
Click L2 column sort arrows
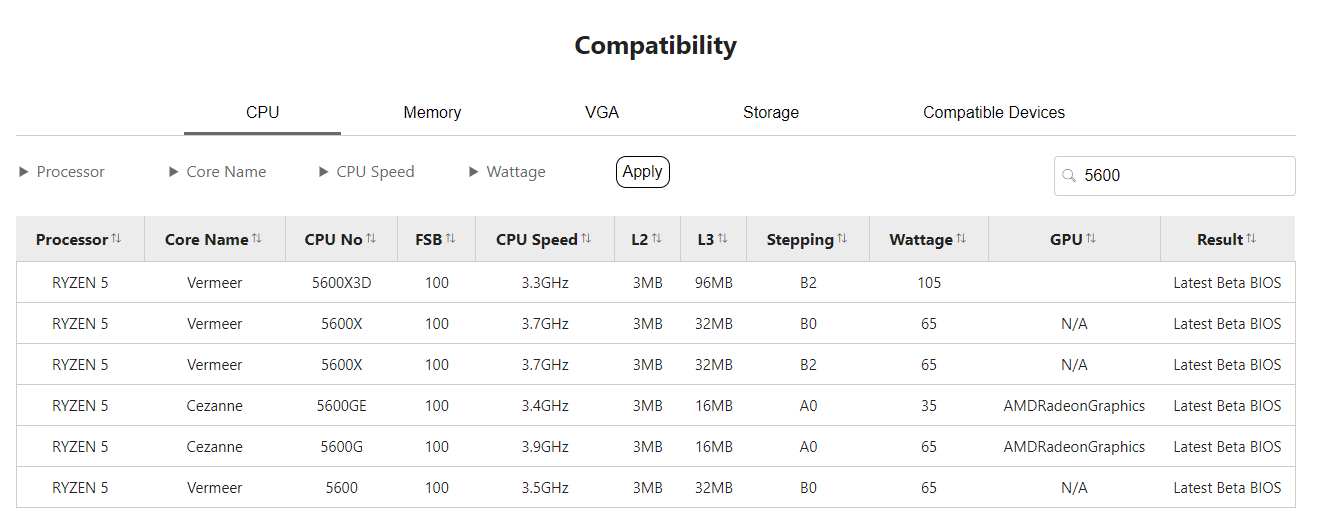coord(657,239)
